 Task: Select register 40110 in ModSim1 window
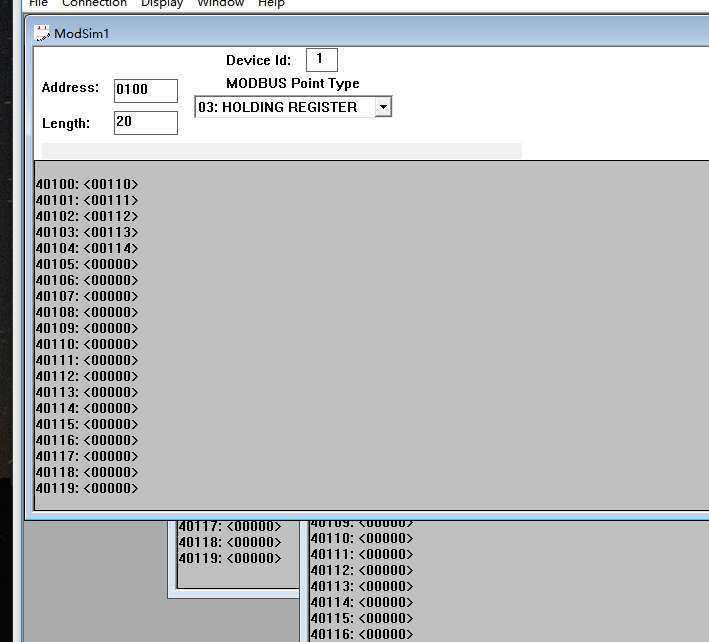[87, 344]
